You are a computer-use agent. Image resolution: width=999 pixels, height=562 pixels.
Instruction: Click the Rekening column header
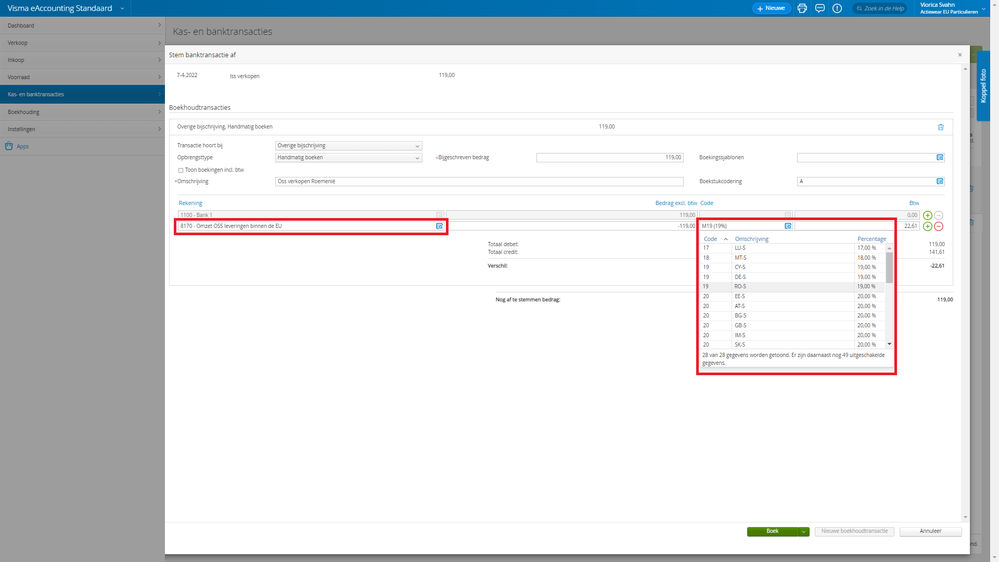pos(190,203)
